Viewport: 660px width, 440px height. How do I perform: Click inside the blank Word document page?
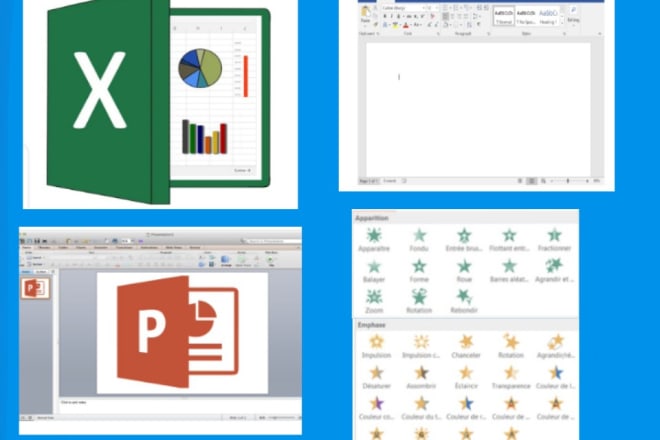[478, 109]
